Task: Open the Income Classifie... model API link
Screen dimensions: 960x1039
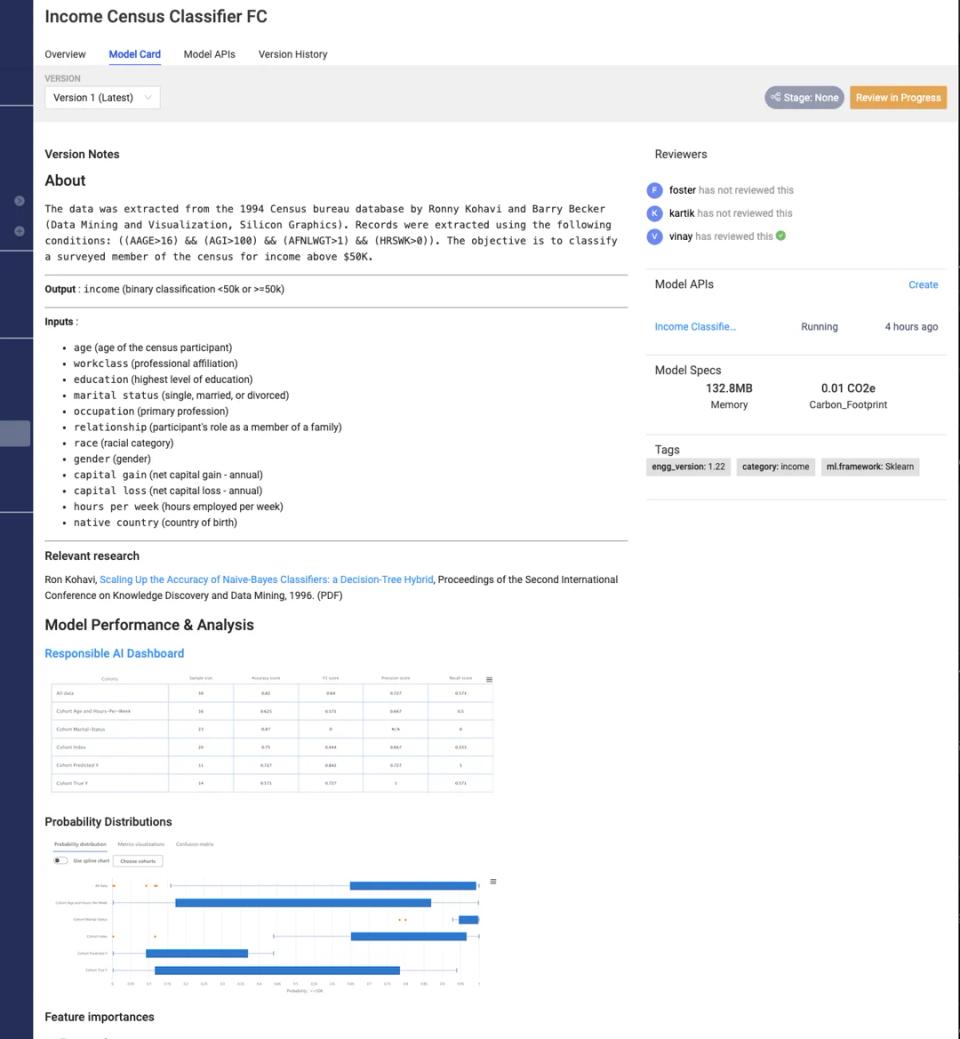Action: pyautogui.click(x=695, y=327)
